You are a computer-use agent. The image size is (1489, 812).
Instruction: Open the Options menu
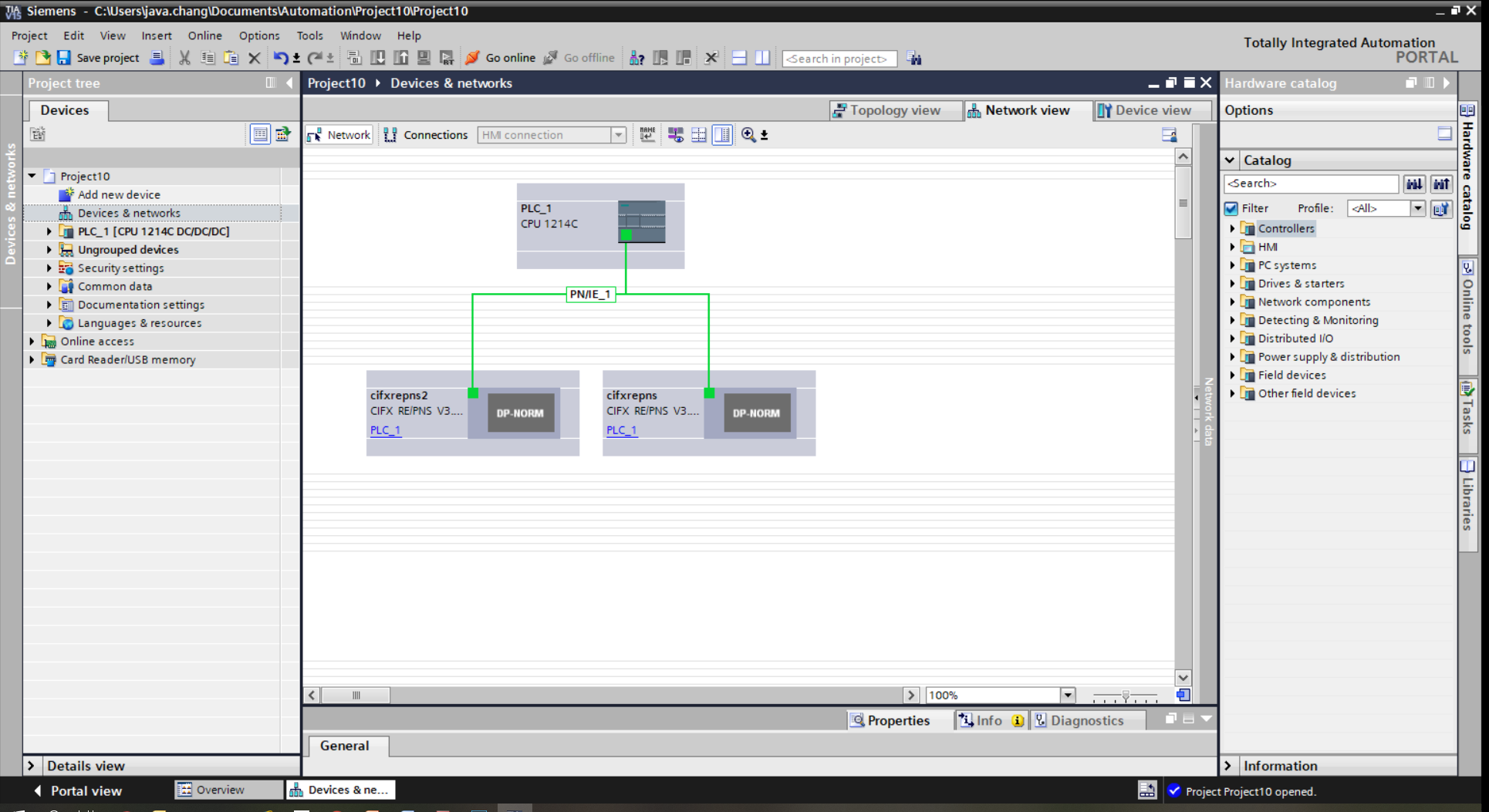coord(259,35)
